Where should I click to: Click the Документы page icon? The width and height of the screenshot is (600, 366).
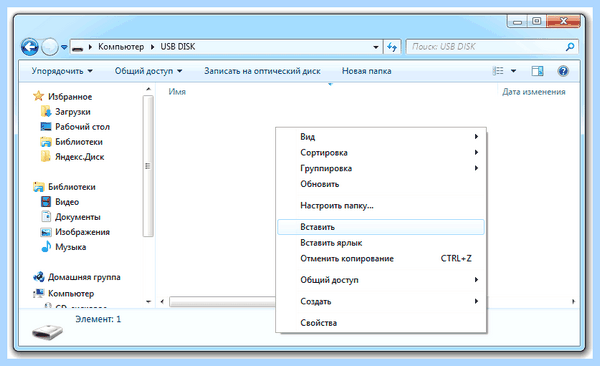point(46,216)
